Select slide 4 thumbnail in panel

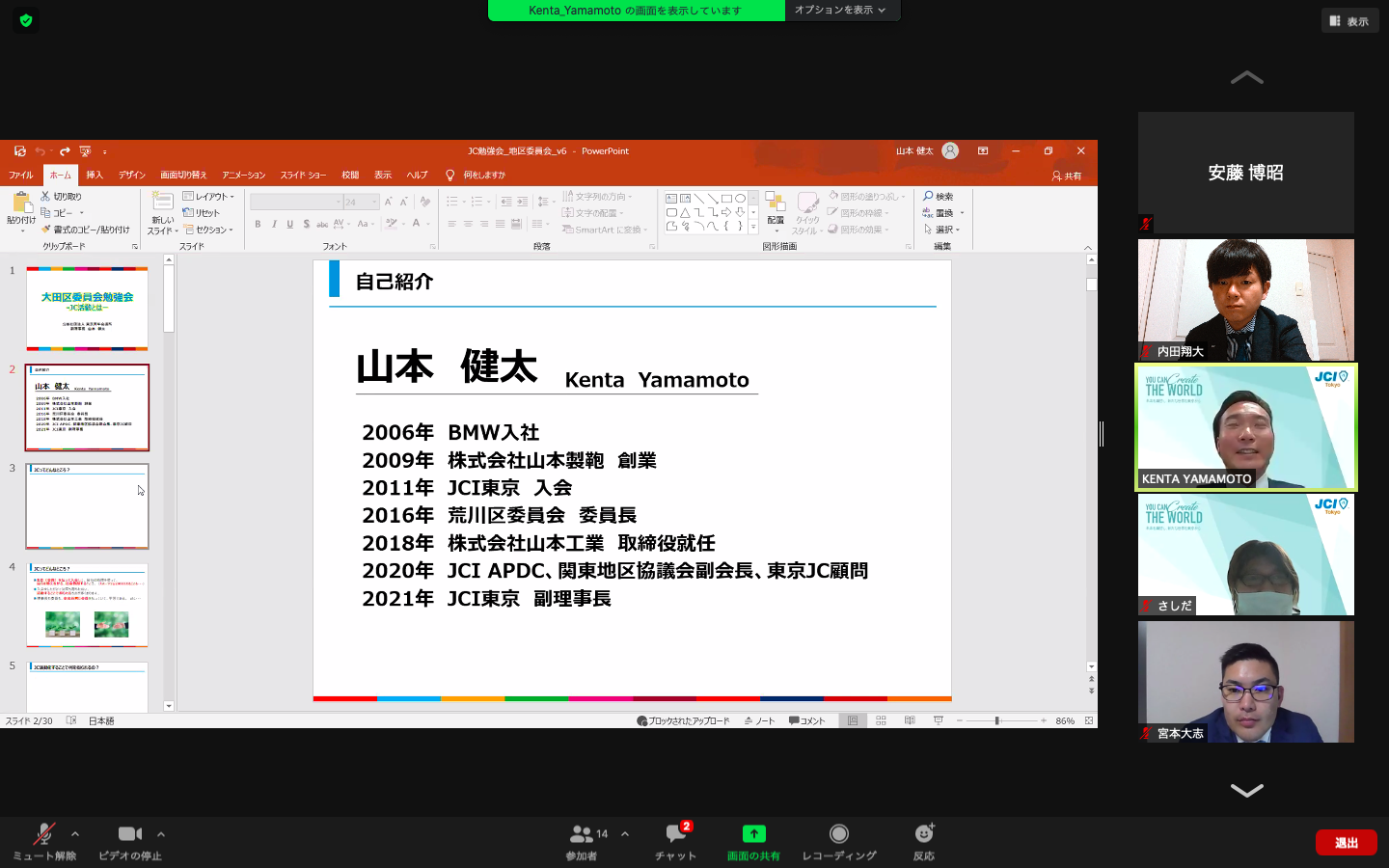point(87,605)
